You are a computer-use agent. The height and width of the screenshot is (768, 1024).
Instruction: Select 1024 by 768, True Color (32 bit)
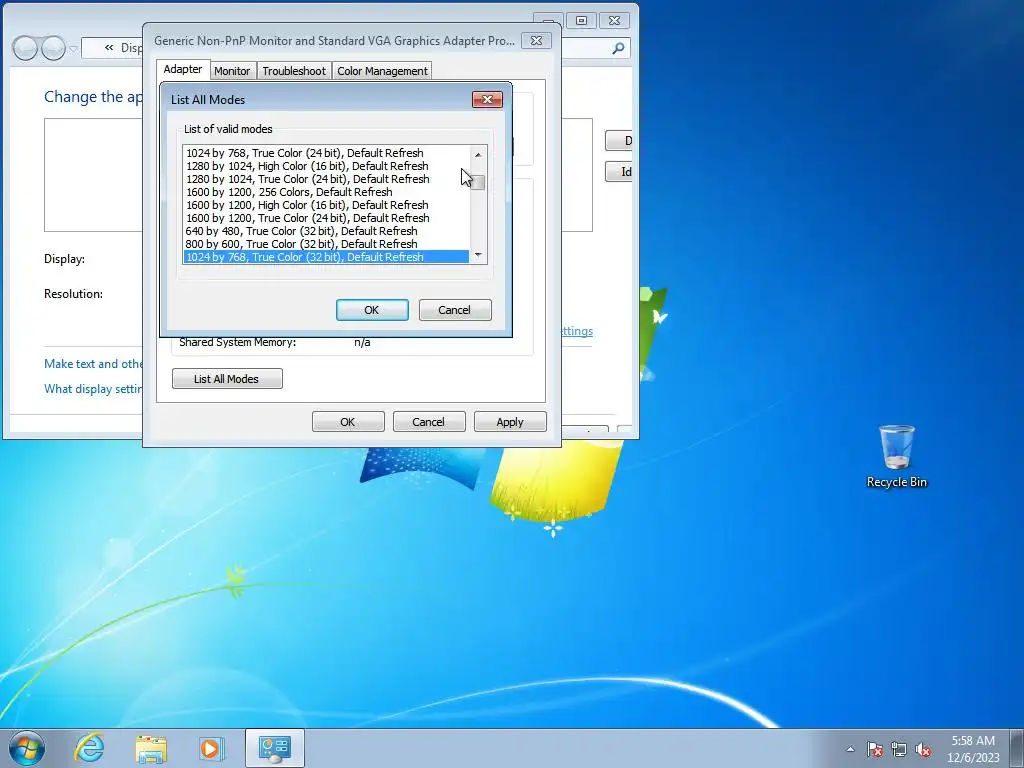326,257
